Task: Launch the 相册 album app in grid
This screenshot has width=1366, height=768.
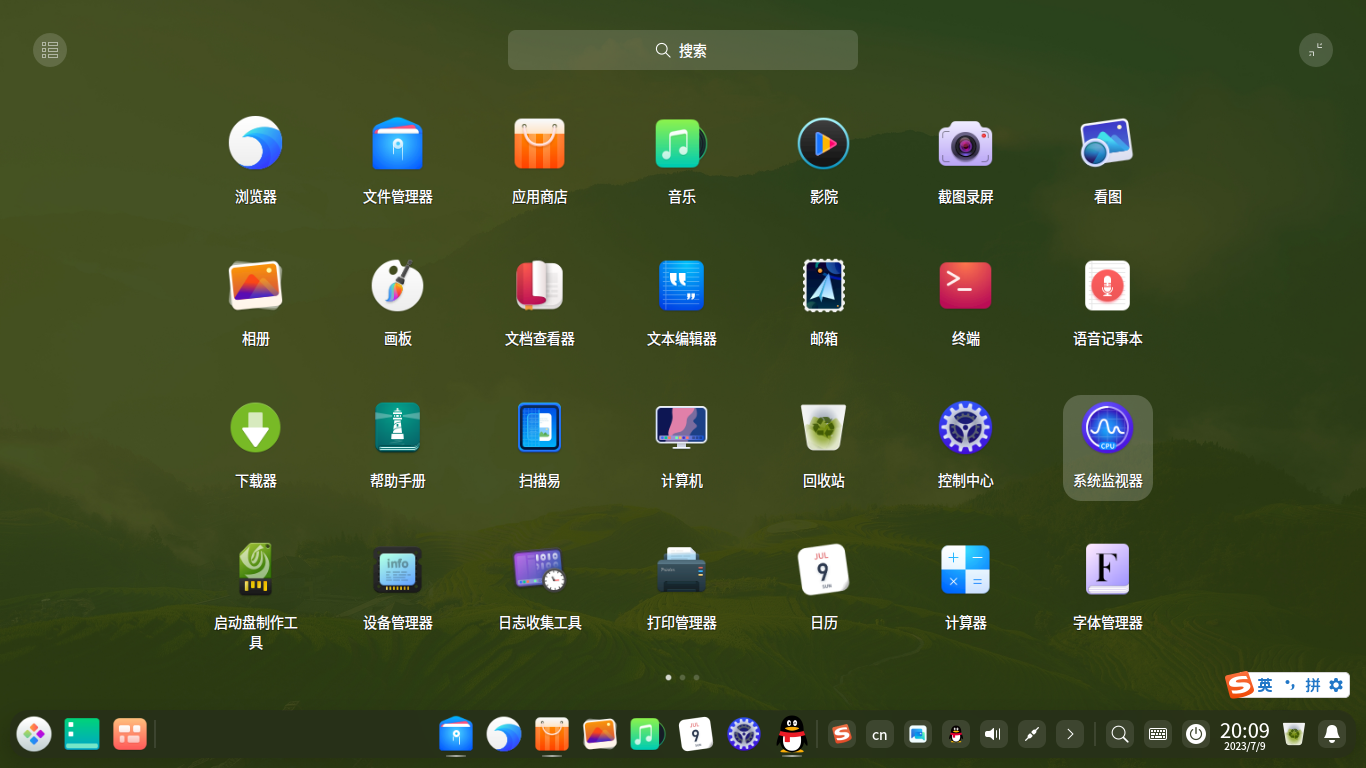Action: [255, 286]
